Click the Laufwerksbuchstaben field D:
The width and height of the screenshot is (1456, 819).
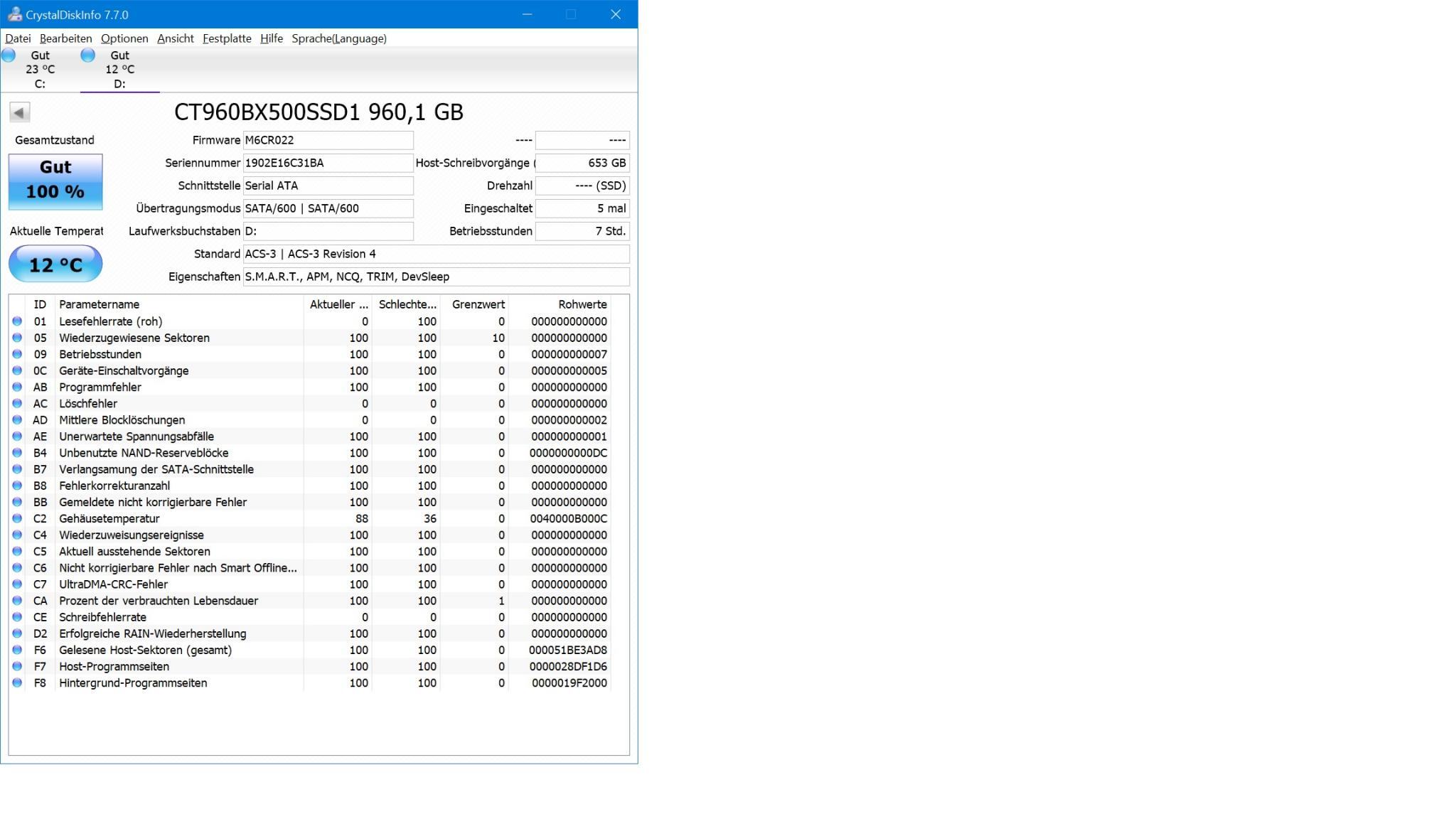[x=328, y=231]
